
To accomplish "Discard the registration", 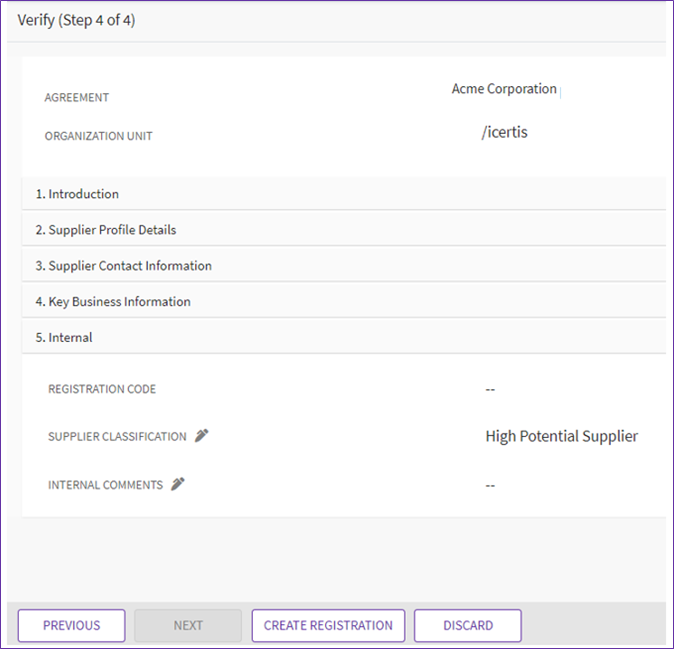I will point(468,625).
